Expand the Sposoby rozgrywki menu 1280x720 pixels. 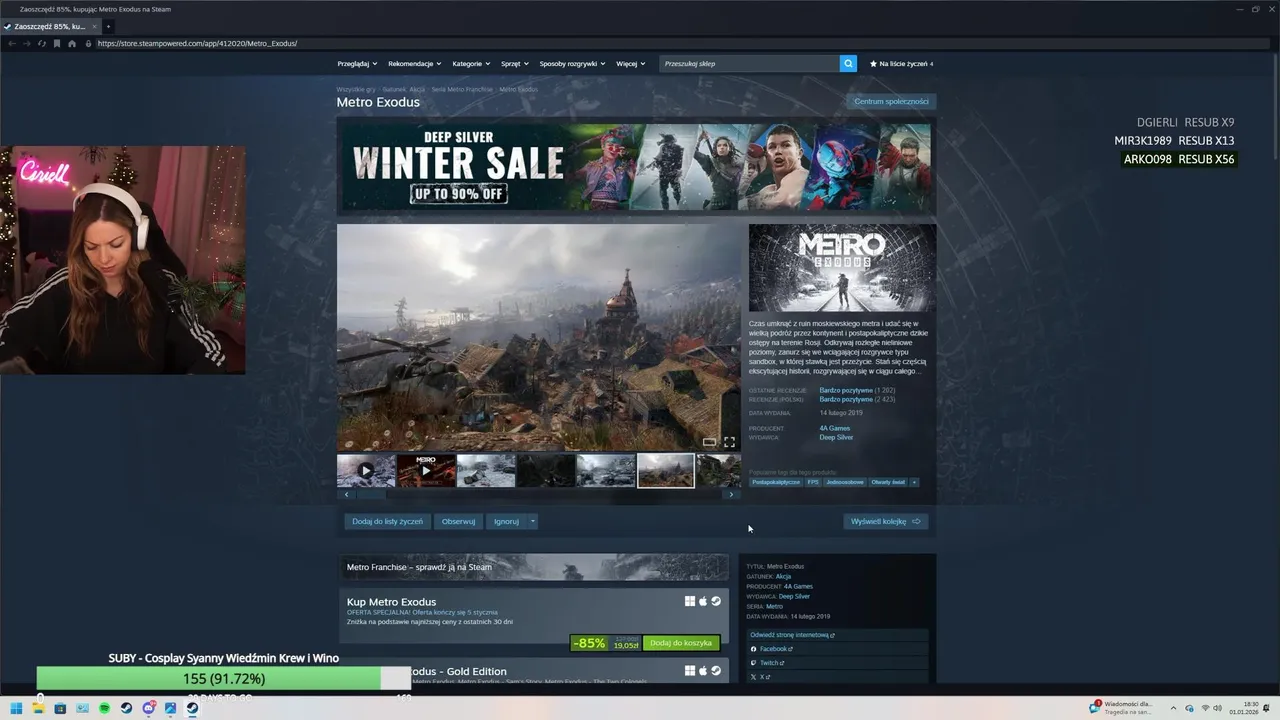(572, 64)
